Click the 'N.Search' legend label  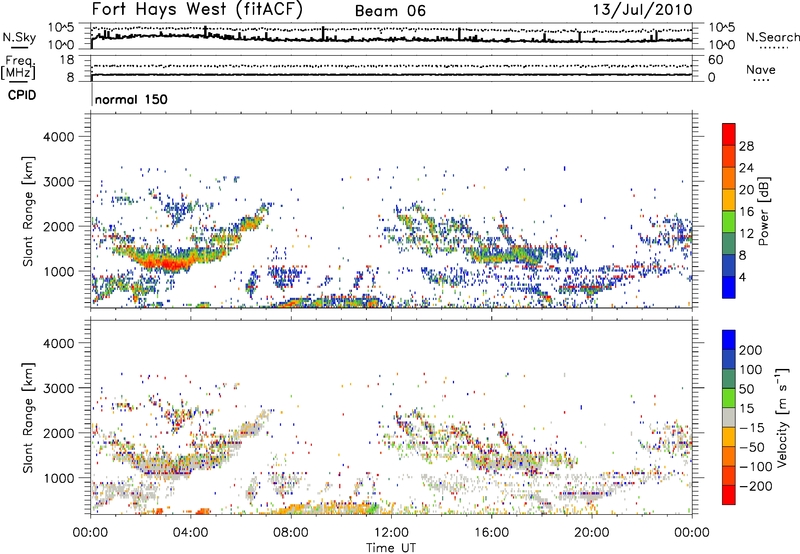click(772, 37)
